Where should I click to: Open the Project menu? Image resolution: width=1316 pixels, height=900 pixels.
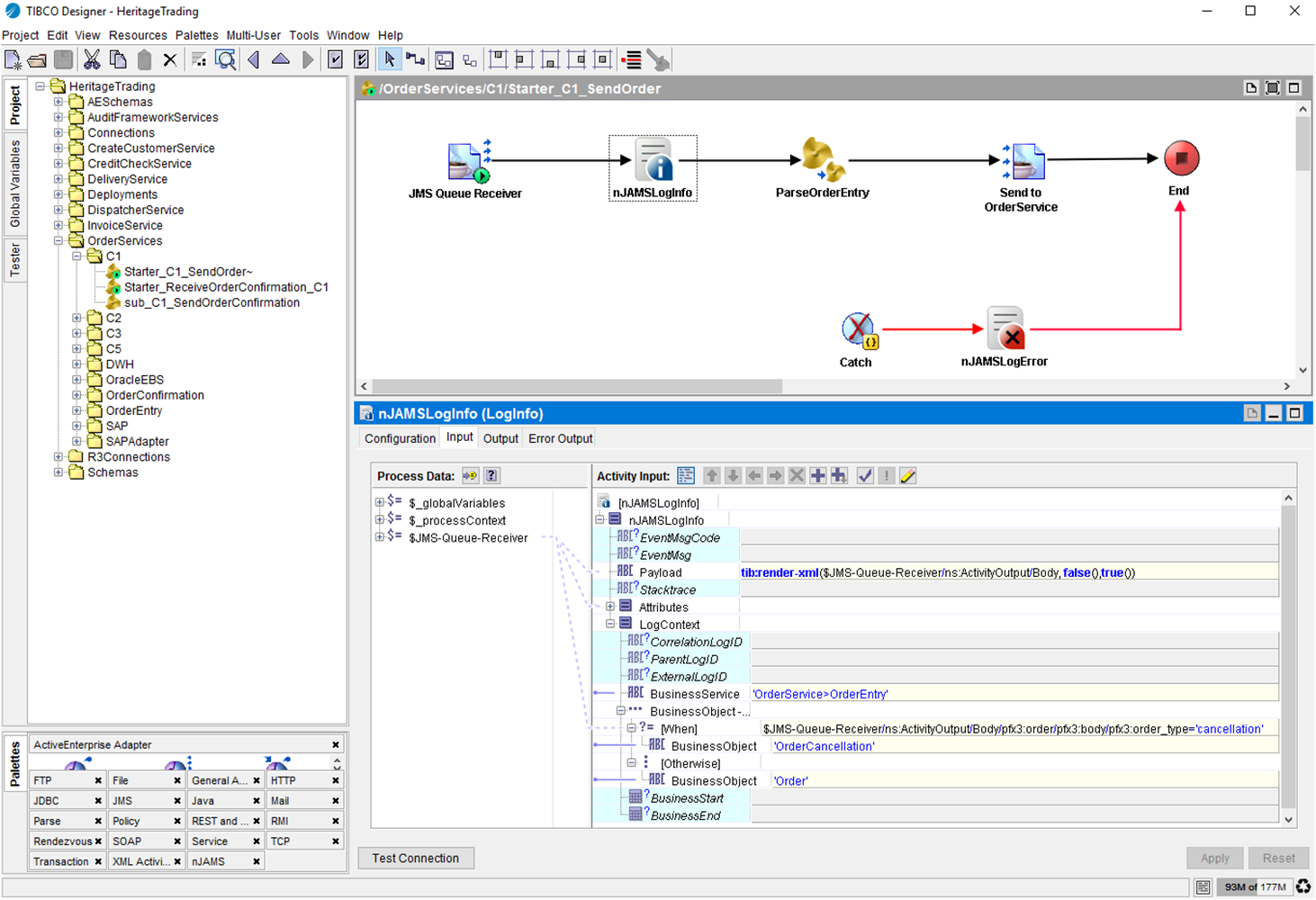point(21,35)
